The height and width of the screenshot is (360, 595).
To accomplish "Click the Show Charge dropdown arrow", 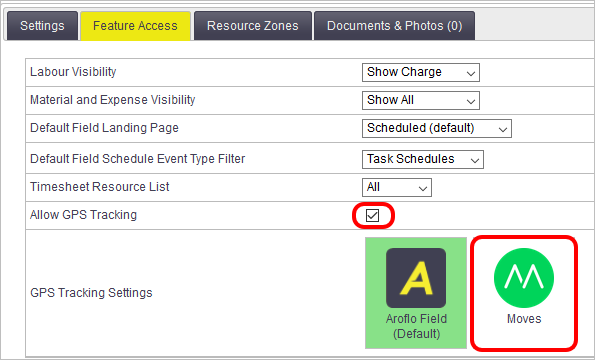I will click(x=471, y=73).
